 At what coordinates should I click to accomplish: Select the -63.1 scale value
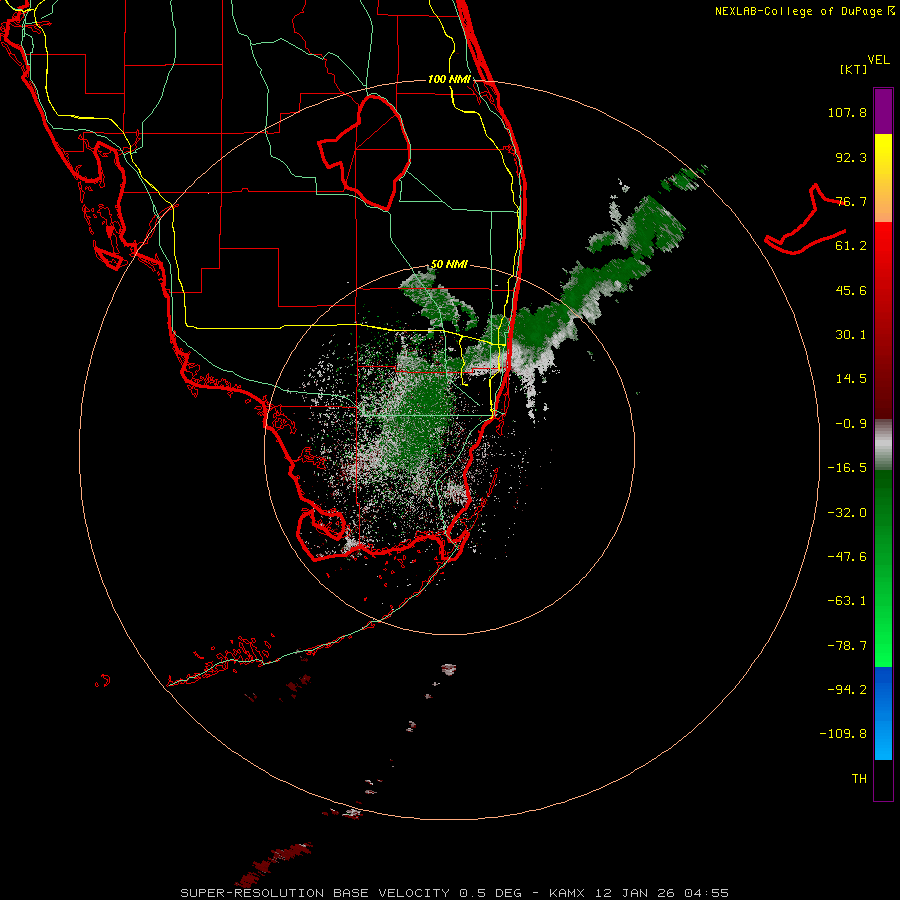pyautogui.click(x=847, y=601)
